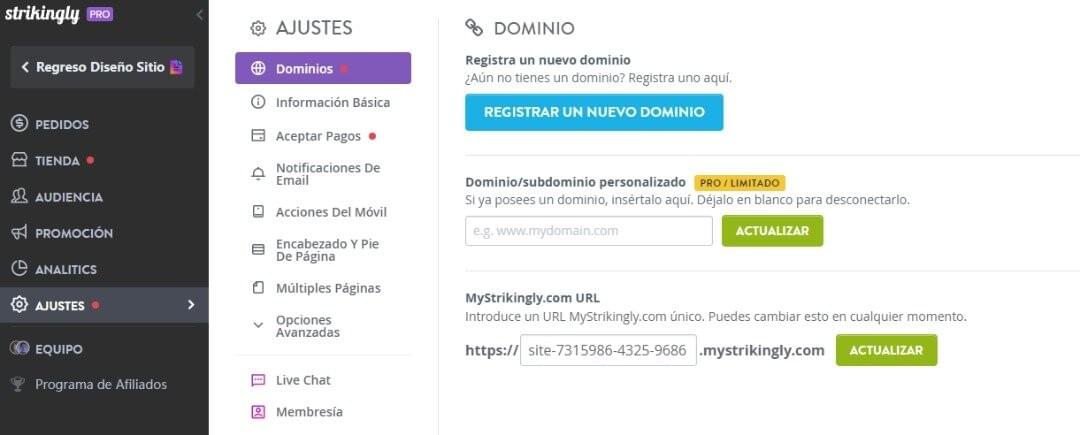Click the chat bubble icon for Live Chat
Viewport: 1080px width, 435px height.
(258, 380)
